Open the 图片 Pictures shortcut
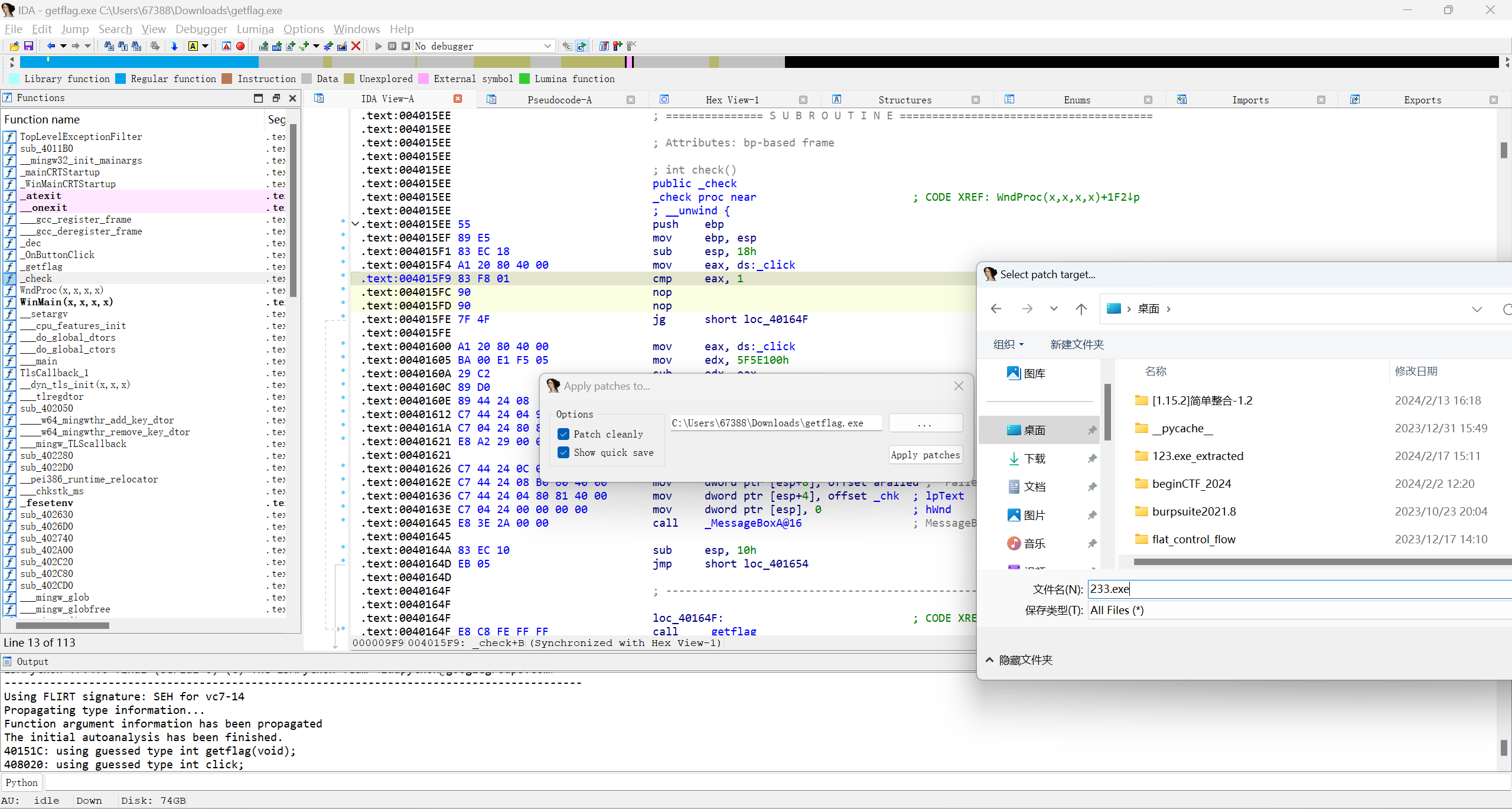 (1035, 515)
